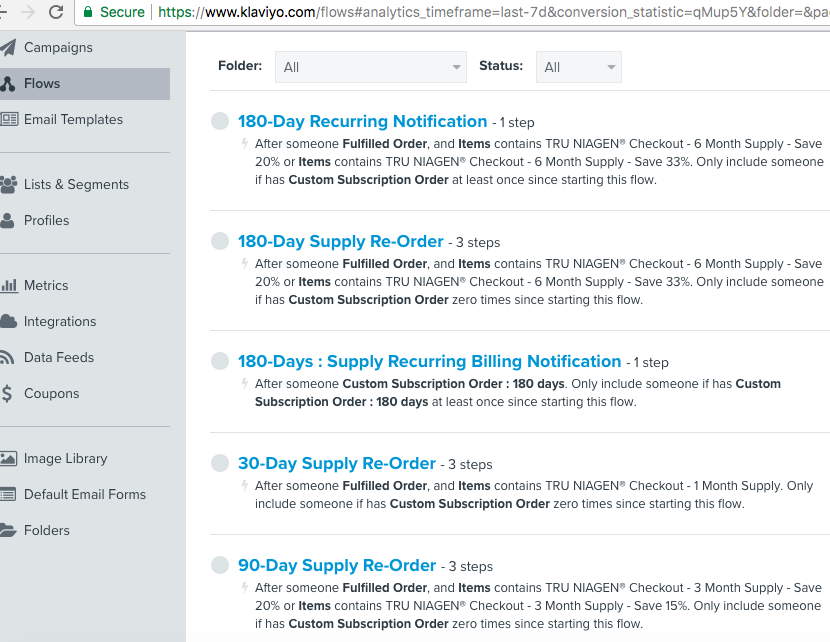Image resolution: width=830 pixels, height=642 pixels.
Task: Navigate to Profiles
Action: click(x=47, y=220)
